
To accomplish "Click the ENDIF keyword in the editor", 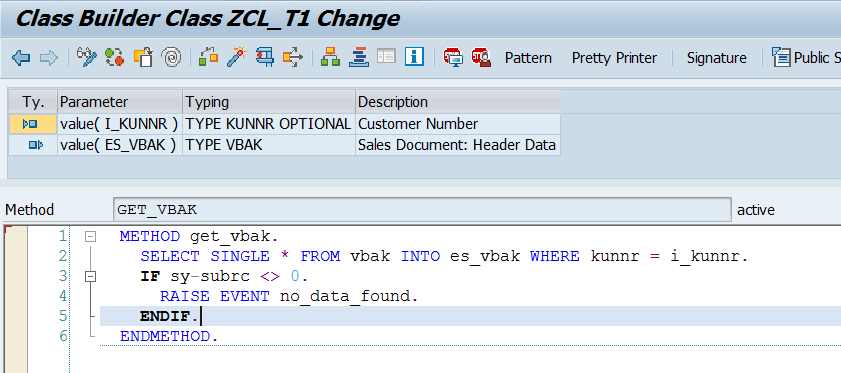I will point(165,317).
